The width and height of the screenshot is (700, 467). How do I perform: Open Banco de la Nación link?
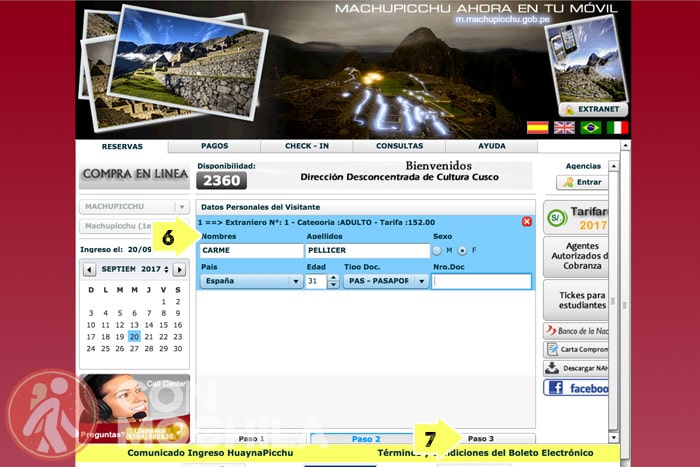pos(576,331)
